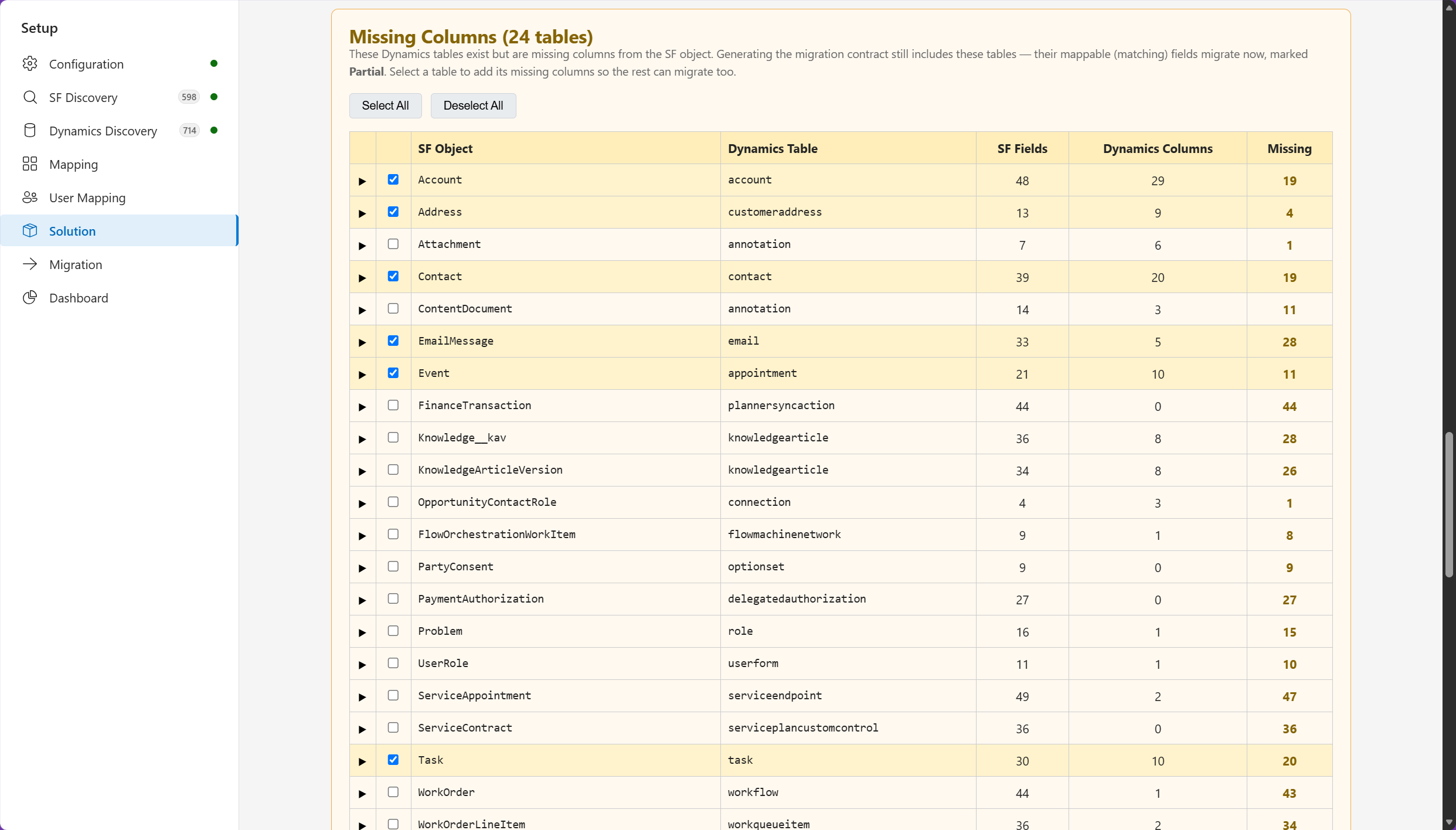The image size is (1456, 830).
Task: Check the Attachment row checkbox
Action: point(393,244)
